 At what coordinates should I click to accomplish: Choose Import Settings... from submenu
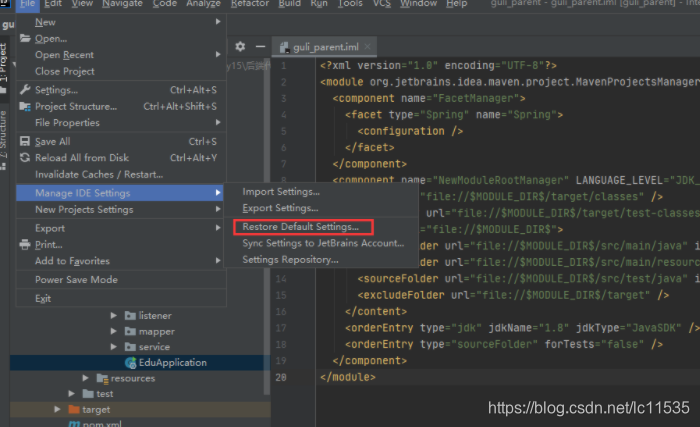tap(281, 192)
